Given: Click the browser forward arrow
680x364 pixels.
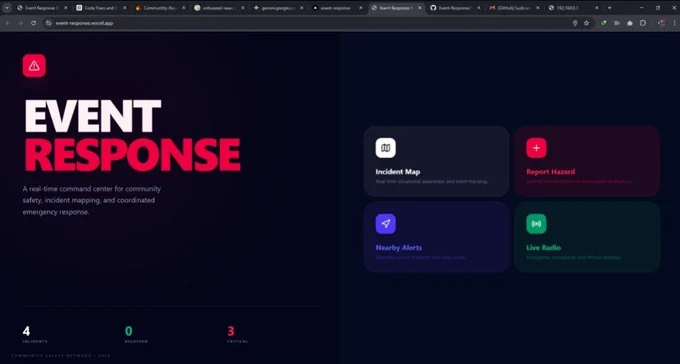Looking at the screenshot, I should point(20,23).
